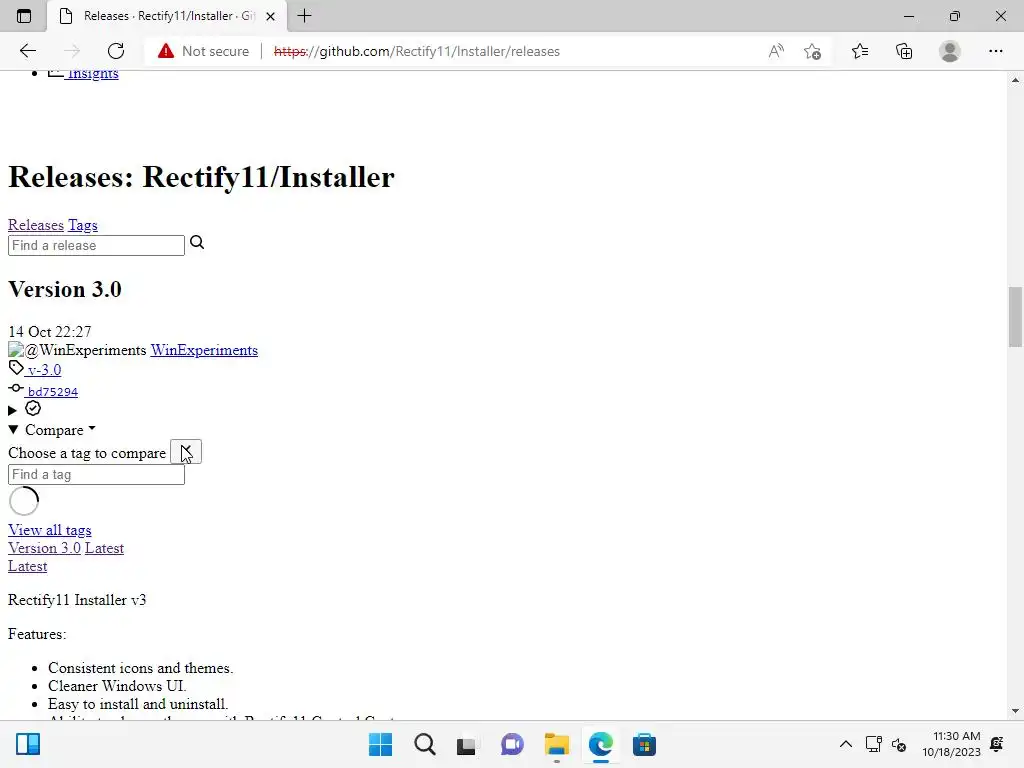The image size is (1024, 768).
Task: Open the Chat app on taskbar
Action: pos(512,744)
